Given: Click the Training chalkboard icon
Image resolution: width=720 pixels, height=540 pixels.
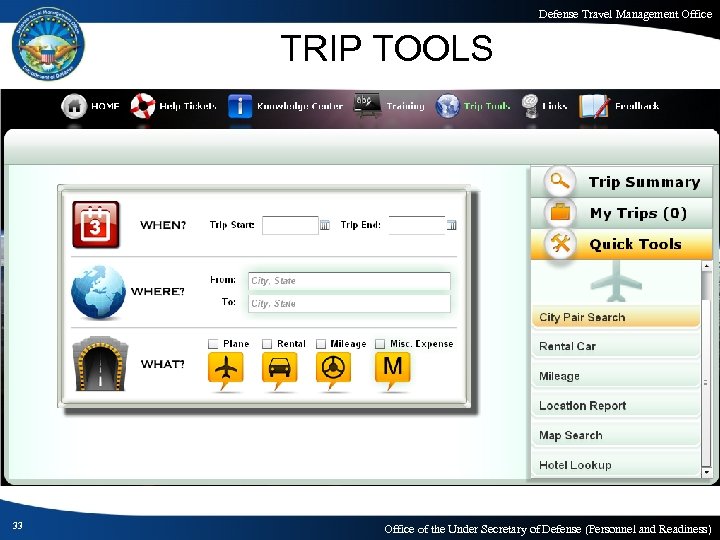Looking at the screenshot, I should (367, 105).
